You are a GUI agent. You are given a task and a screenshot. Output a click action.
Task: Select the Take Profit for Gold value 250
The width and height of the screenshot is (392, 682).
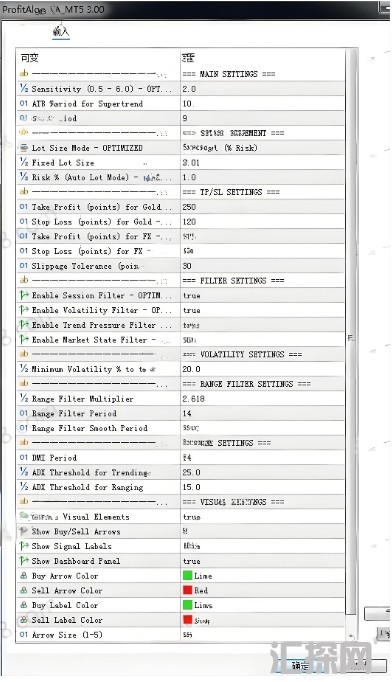[189, 207]
